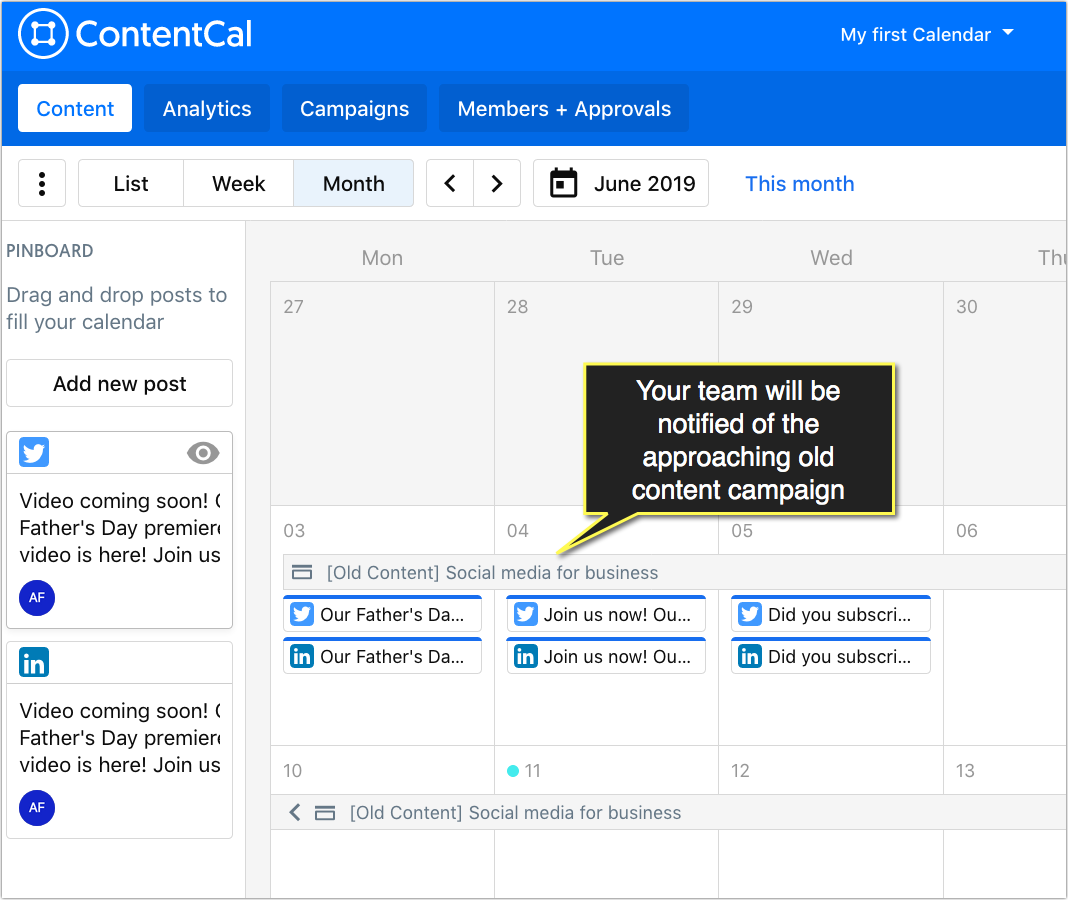Switch calendar to List view
The image size is (1068, 900).
tap(131, 184)
